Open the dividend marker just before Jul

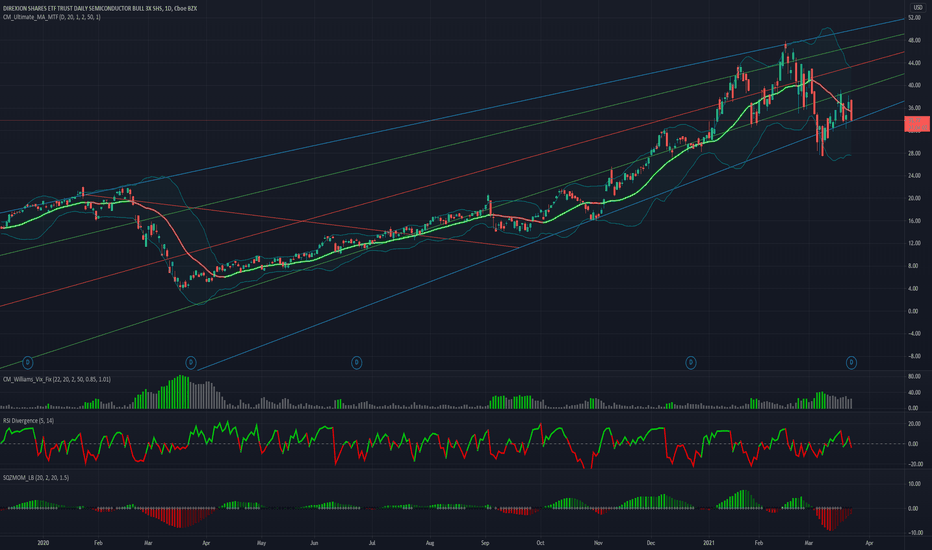pos(357,362)
